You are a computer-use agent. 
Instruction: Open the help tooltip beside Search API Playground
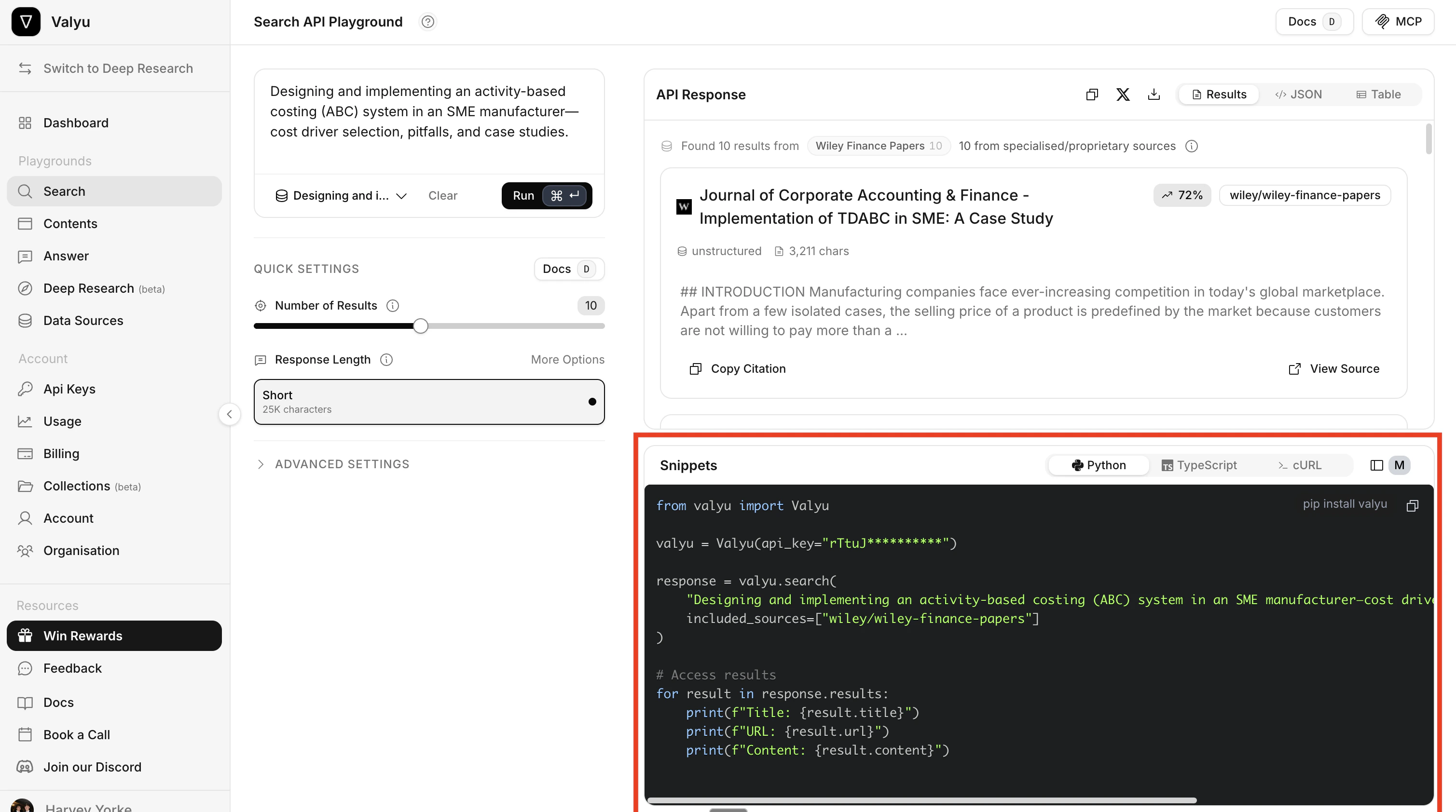pos(428,22)
